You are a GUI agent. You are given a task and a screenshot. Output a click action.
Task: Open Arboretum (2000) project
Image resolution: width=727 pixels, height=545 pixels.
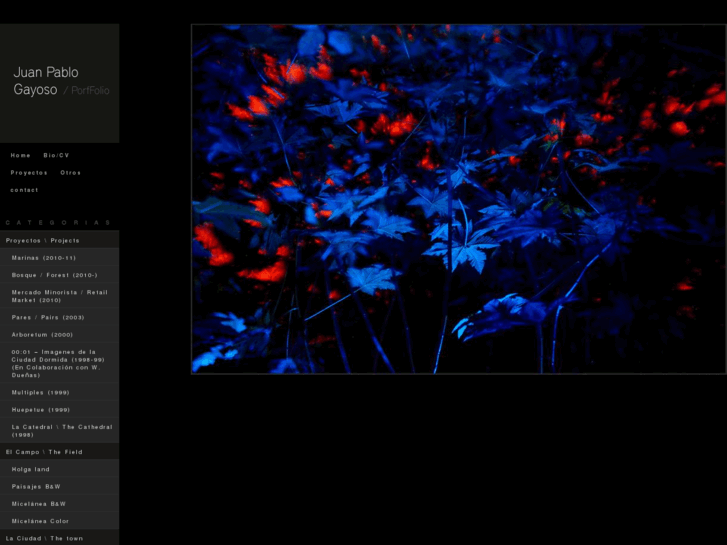(x=59, y=334)
